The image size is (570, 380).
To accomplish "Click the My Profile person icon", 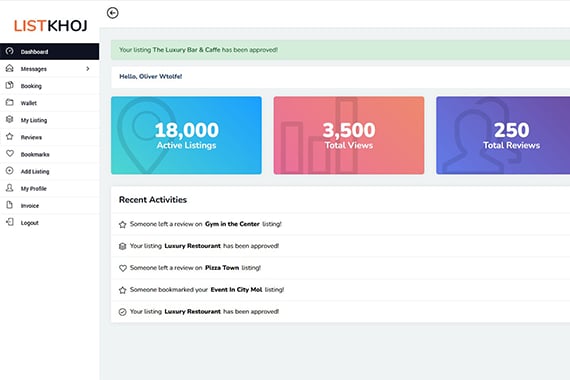I will pos(10,188).
